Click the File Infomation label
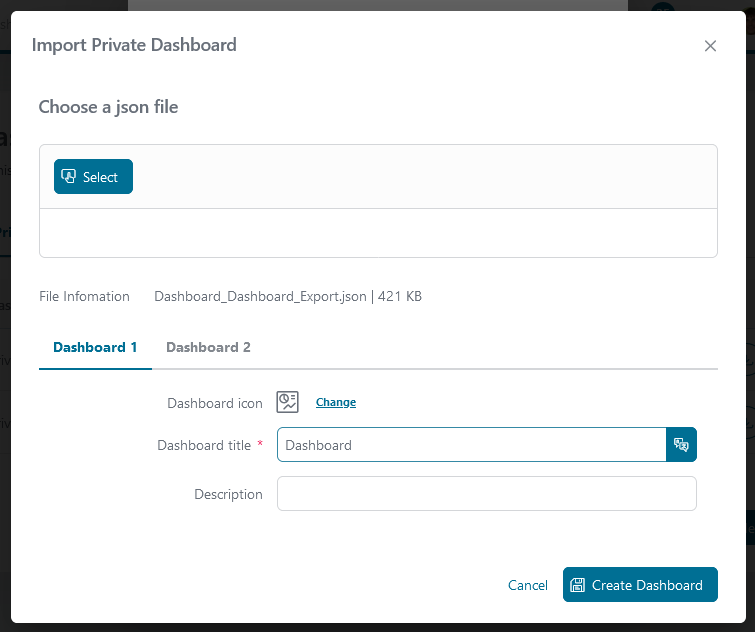The width and height of the screenshot is (755, 632). coord(84,296)
